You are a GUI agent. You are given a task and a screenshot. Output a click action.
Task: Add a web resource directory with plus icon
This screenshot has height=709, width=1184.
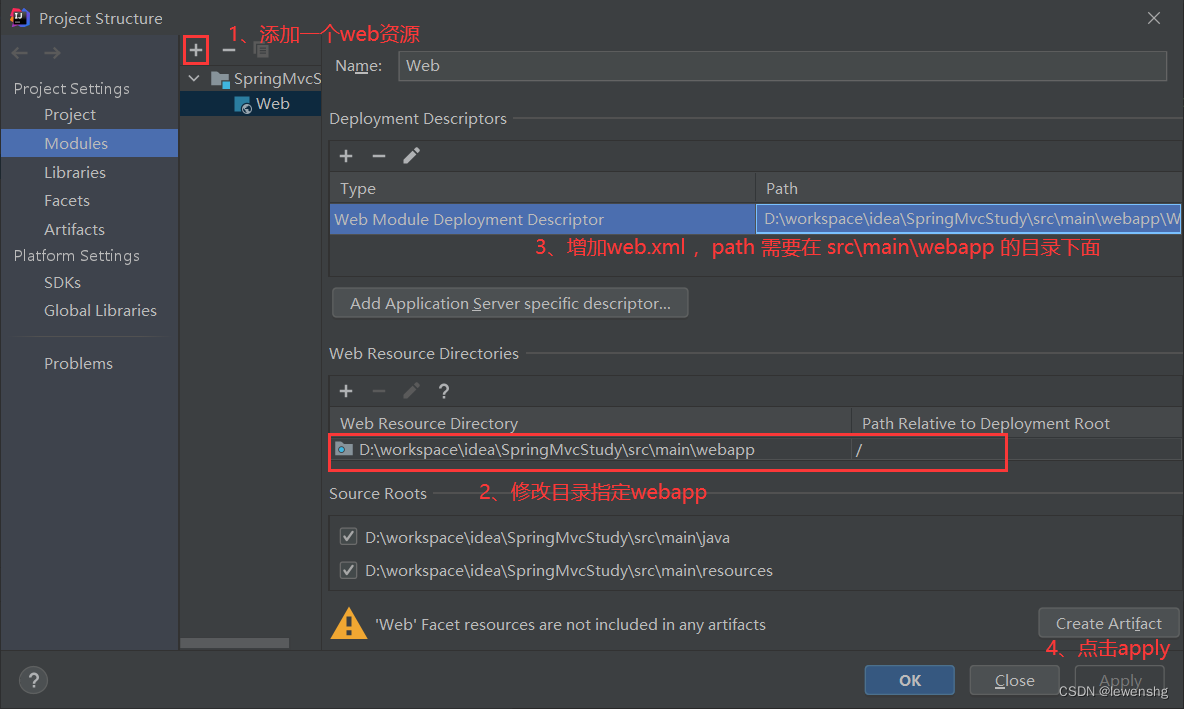click(346, 391)
